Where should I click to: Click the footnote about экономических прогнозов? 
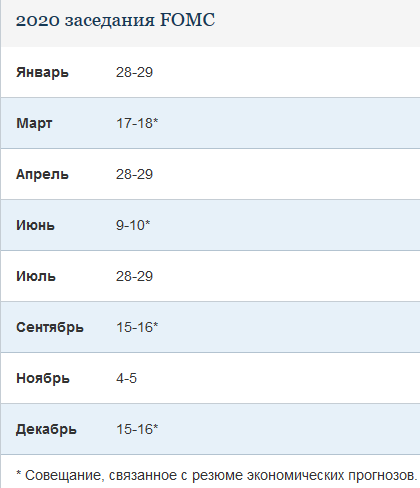coord(217,475)
